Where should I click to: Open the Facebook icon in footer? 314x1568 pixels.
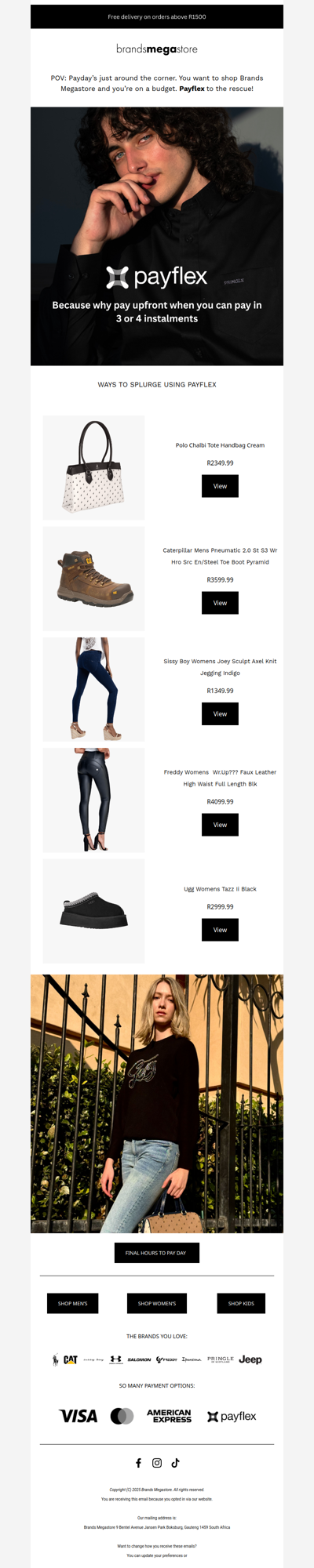pos(139,1463)
